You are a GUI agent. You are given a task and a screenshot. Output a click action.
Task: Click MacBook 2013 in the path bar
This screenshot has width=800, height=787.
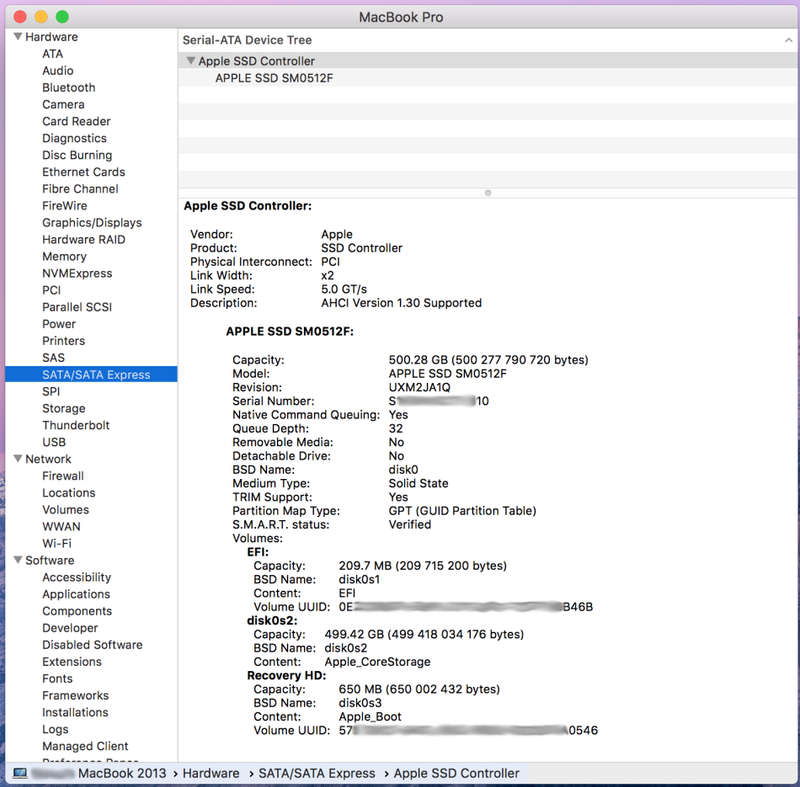pos(122,773)
